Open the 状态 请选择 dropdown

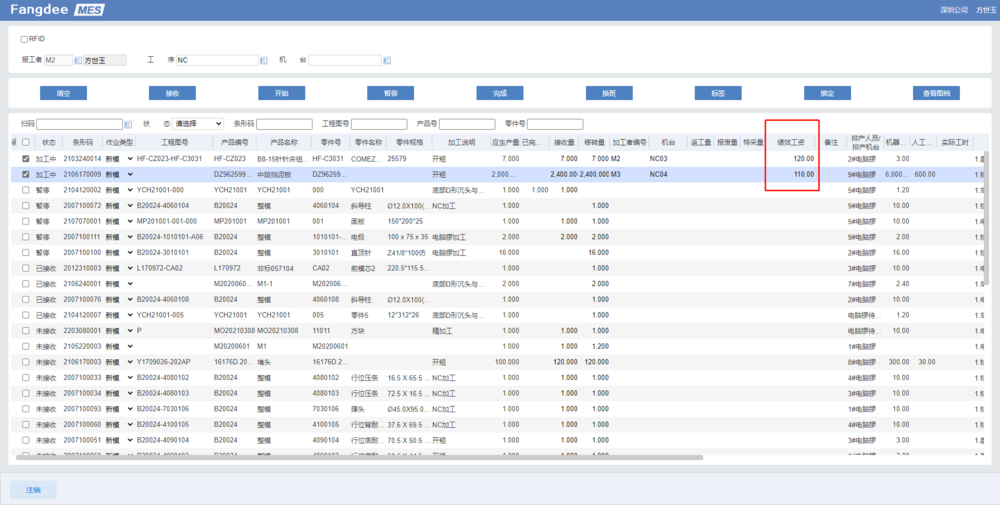pos(198,124)
